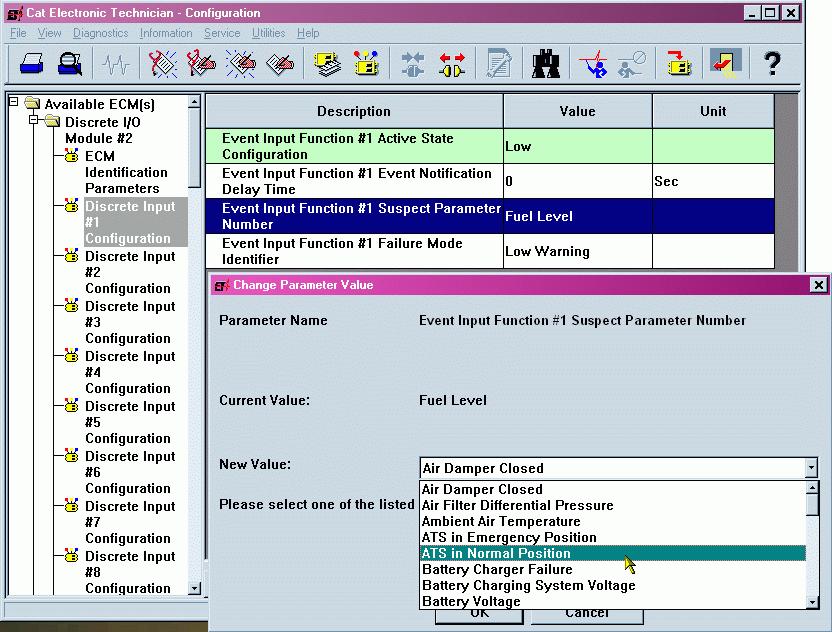
Task: Click the Discrete Input #8 chip icon
Action: (x=71, y=555)
